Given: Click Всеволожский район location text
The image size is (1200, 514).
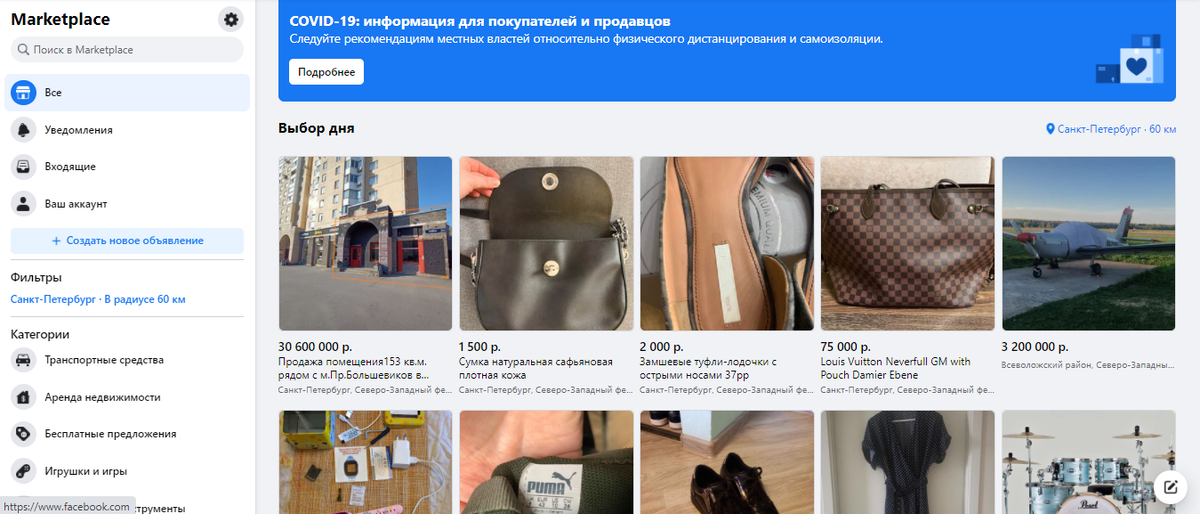Looking at the screenshot, I should 1088,365.
